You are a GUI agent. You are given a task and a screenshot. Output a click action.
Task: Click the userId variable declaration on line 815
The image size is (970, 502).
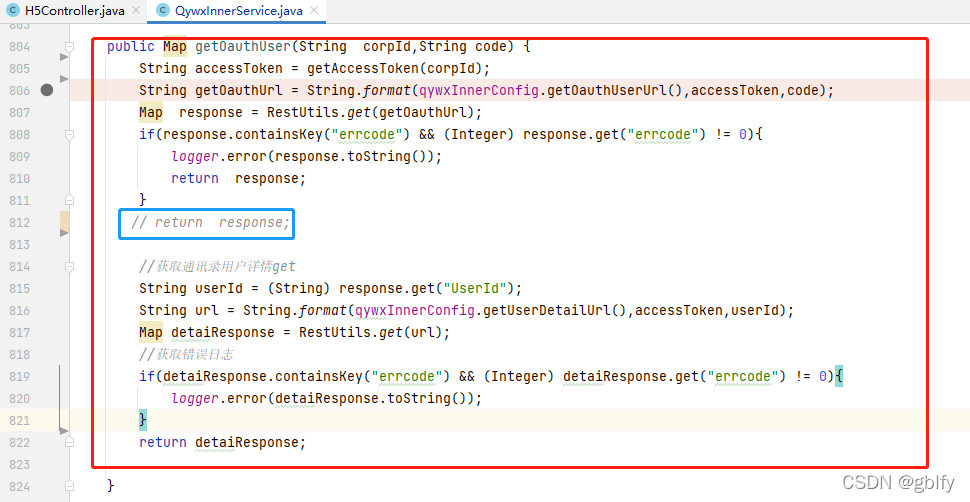[218, 288]
